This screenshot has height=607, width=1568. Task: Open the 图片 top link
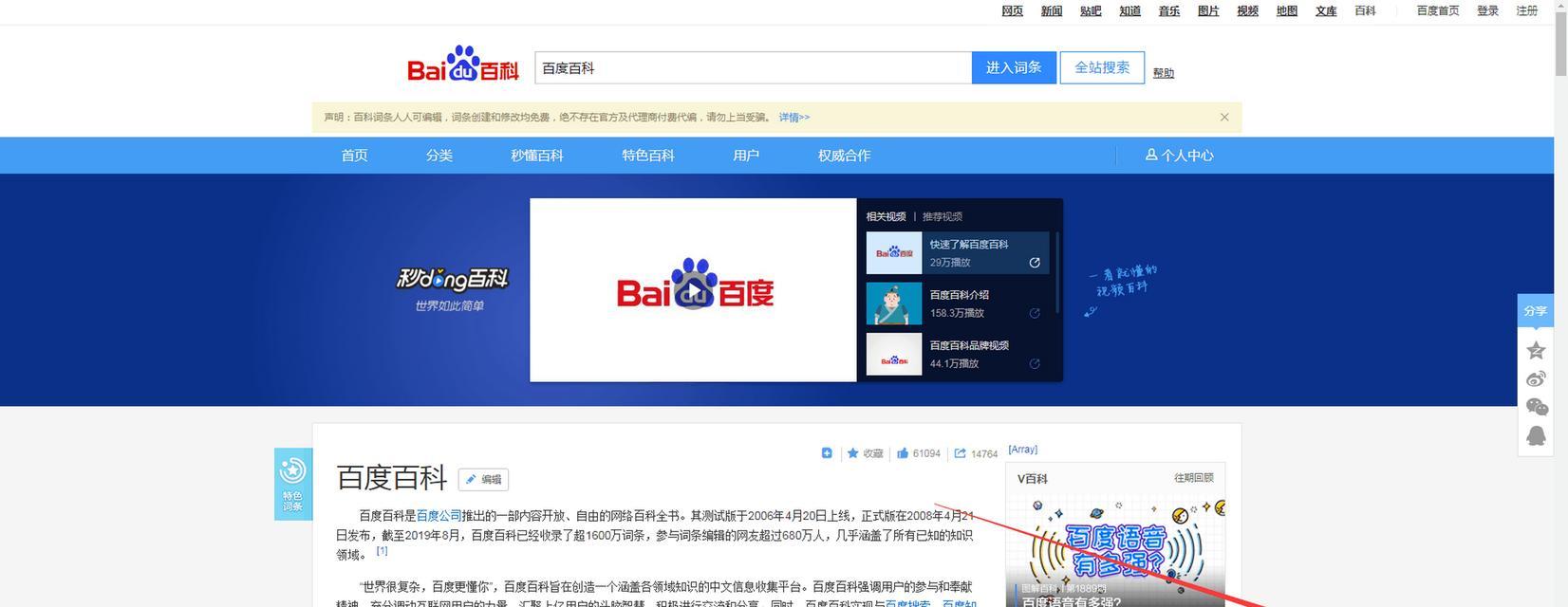click(x=1208, y=11)
